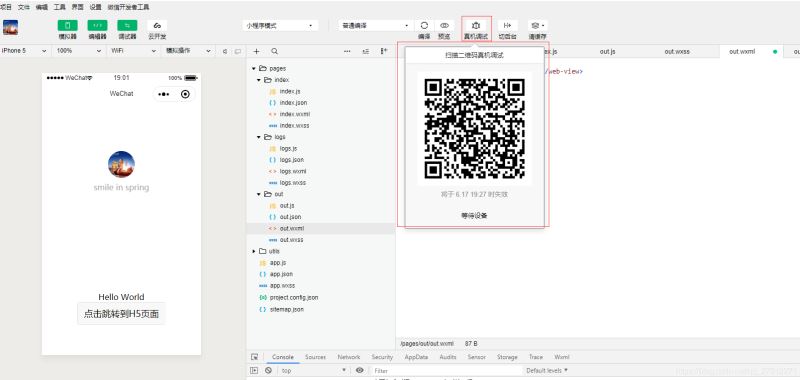Click the 清缓存 clear cache icon
The width and height of the screenshot is (800, 380).
pyautogui.click(x=537, y=26)
